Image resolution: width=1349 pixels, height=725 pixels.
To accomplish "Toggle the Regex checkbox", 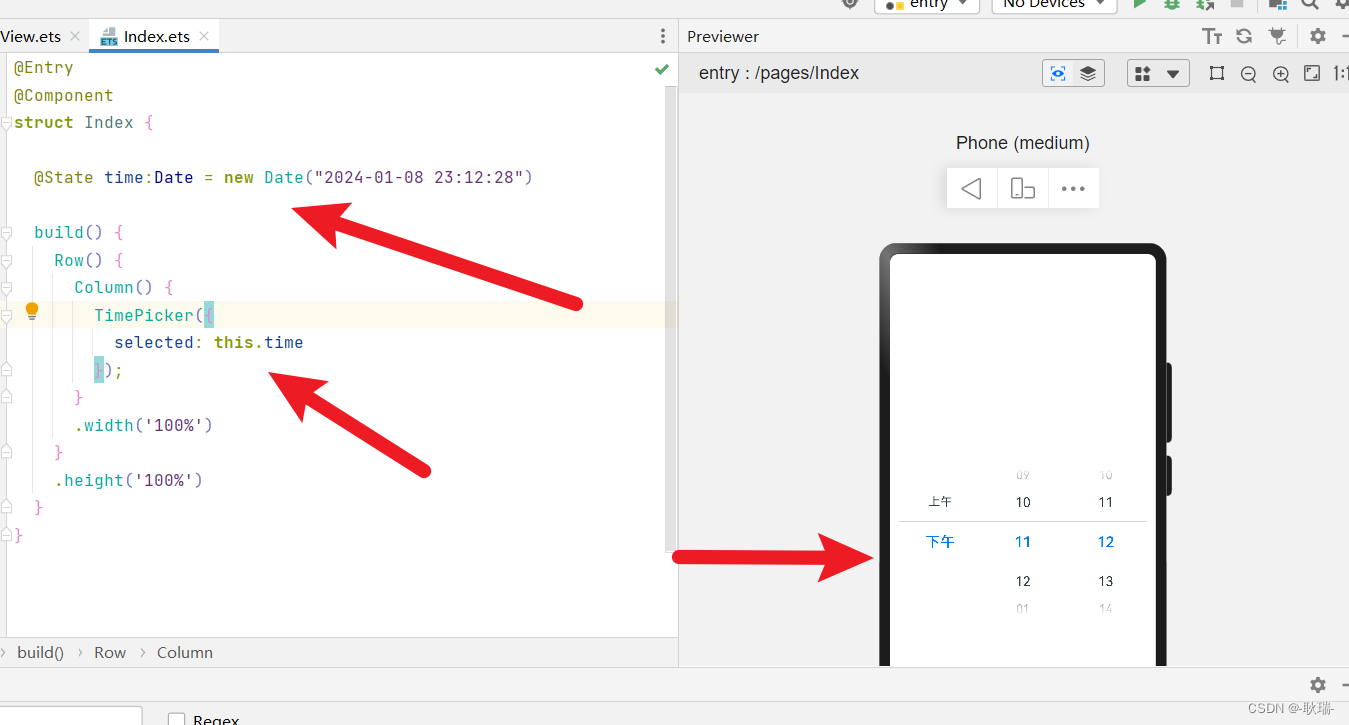I will [x=177, y=719].
